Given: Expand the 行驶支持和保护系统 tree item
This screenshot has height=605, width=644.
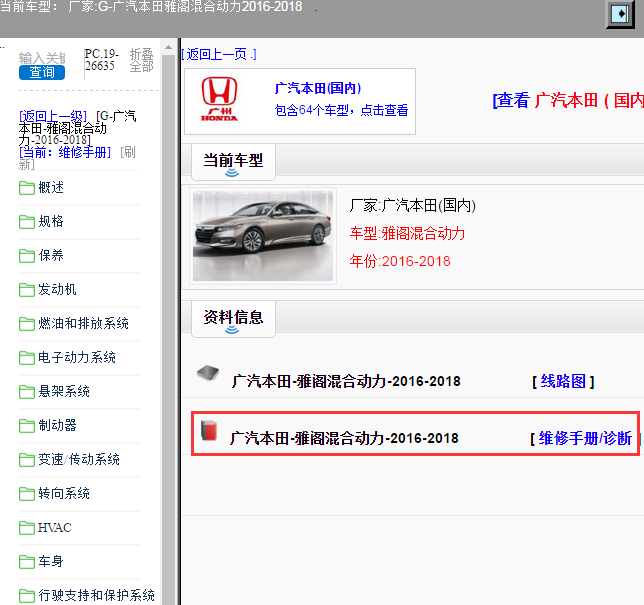Looking at the screenshot, I should [x=97, y=595].
